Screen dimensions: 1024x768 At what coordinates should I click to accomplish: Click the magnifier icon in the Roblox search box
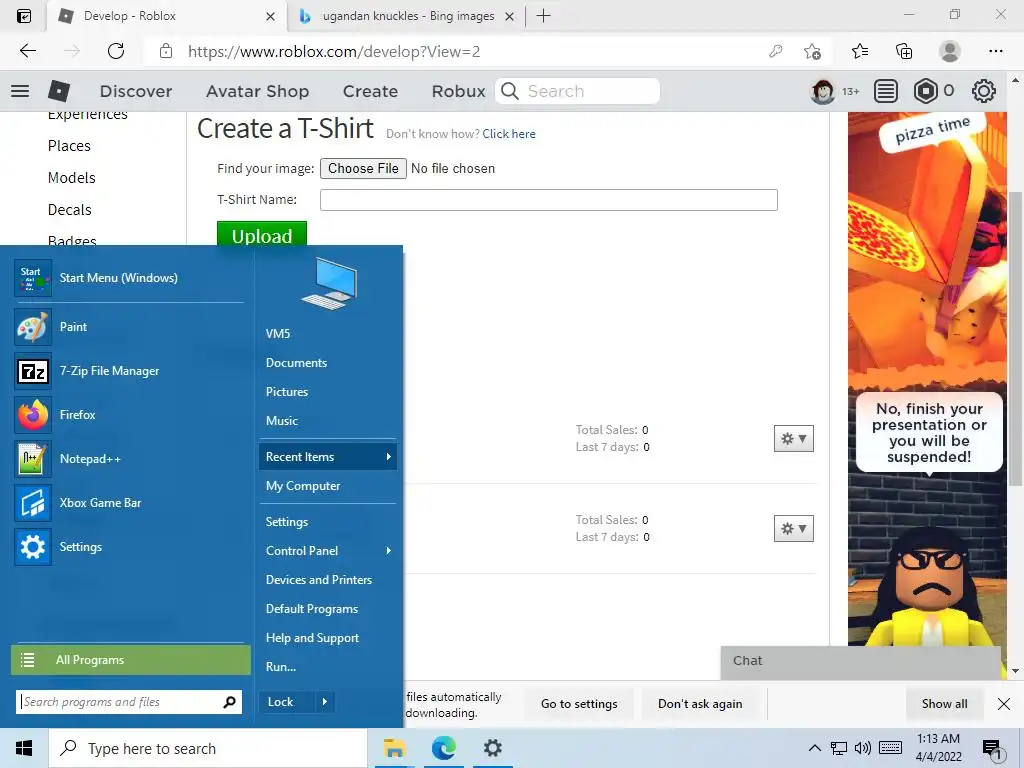510,91
